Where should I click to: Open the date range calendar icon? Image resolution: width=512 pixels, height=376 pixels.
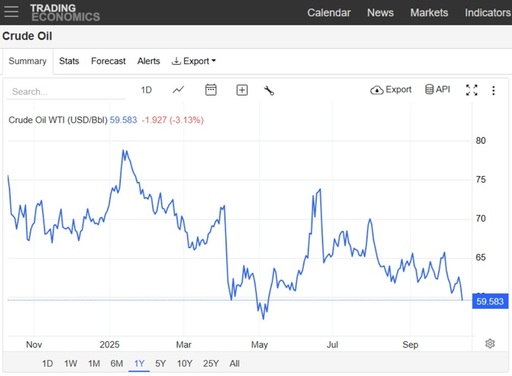tap(211, 90)
